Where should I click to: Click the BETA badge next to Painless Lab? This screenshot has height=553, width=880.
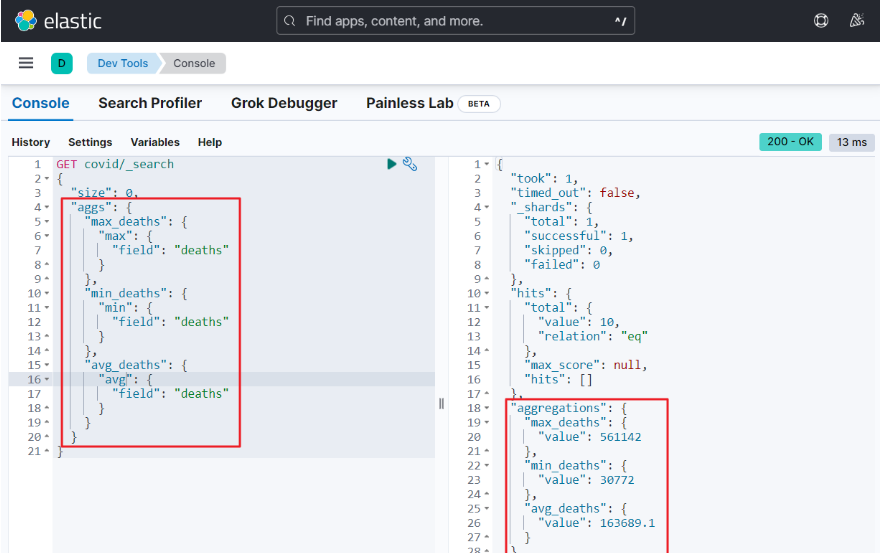point(479,104)
